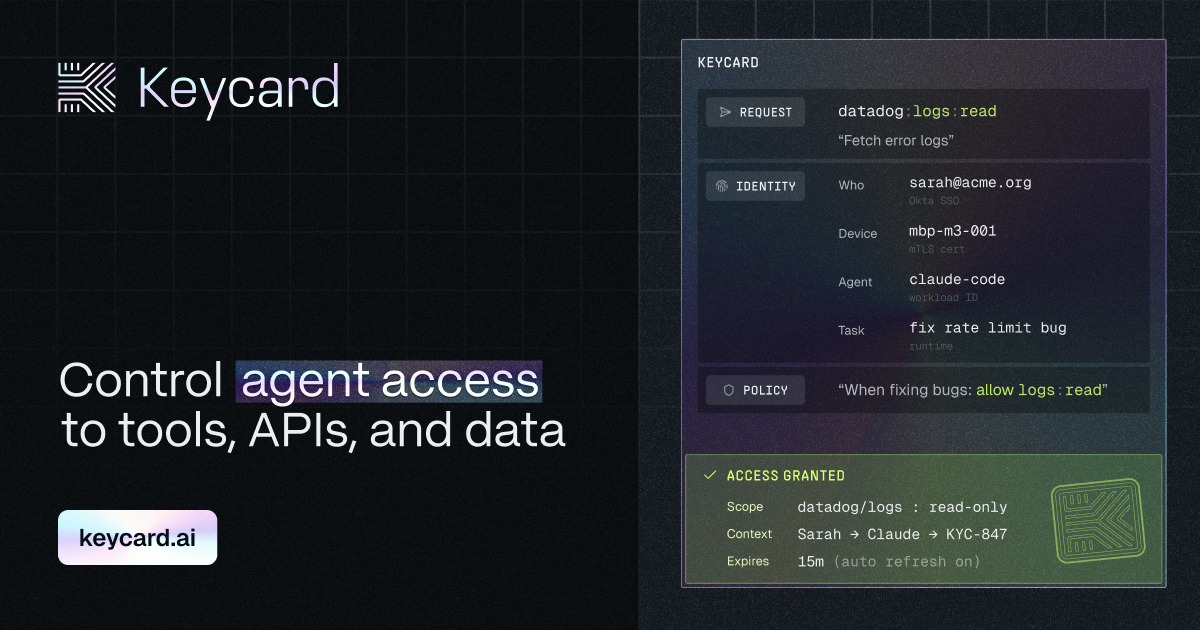1200x630 pixels.
Task: Click the datadog/logs read-only scope value
Action: tap(902, 507)
